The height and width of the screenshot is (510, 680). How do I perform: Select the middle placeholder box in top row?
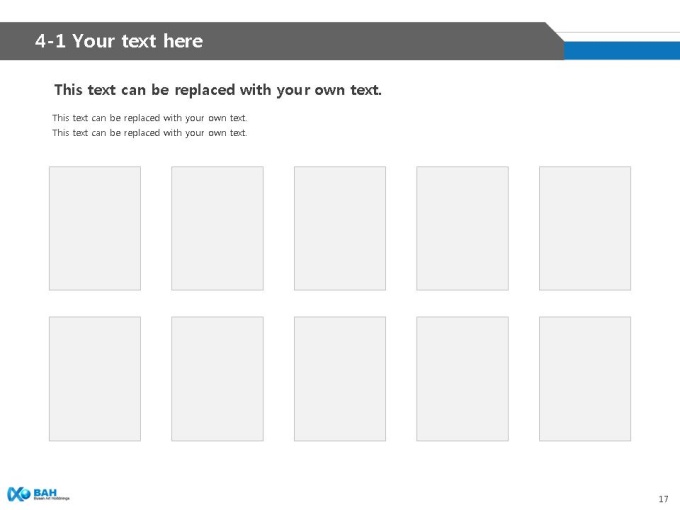tap(340, 228)
